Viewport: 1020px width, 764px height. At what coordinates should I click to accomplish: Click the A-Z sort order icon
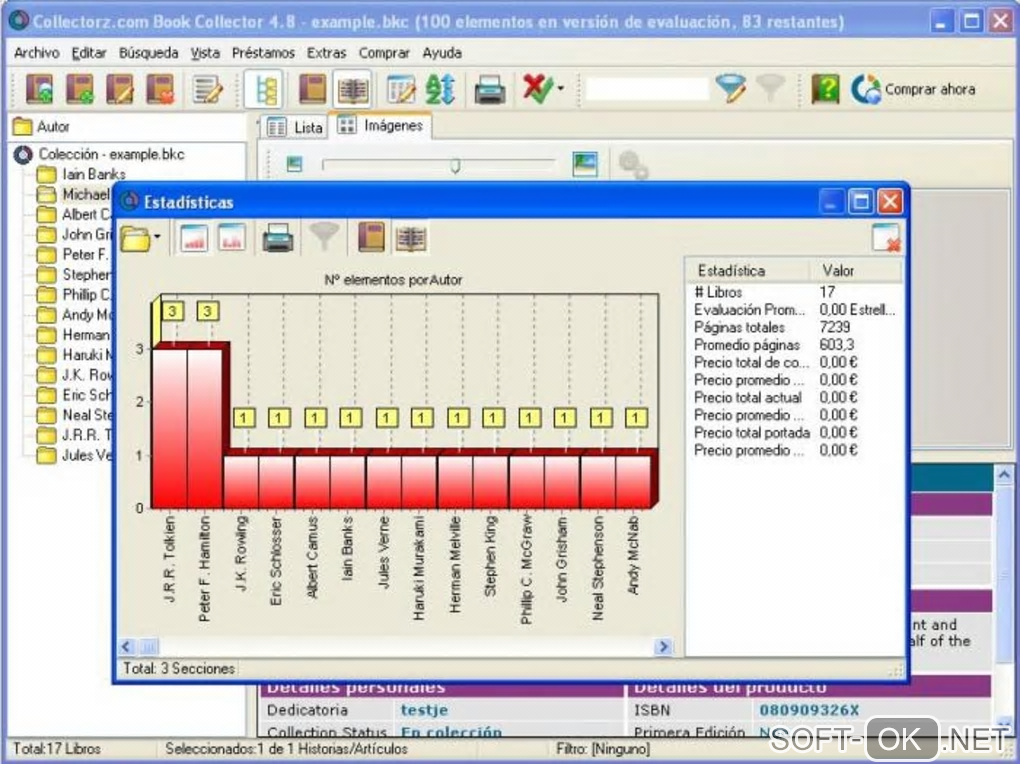(x=440, y=90)
